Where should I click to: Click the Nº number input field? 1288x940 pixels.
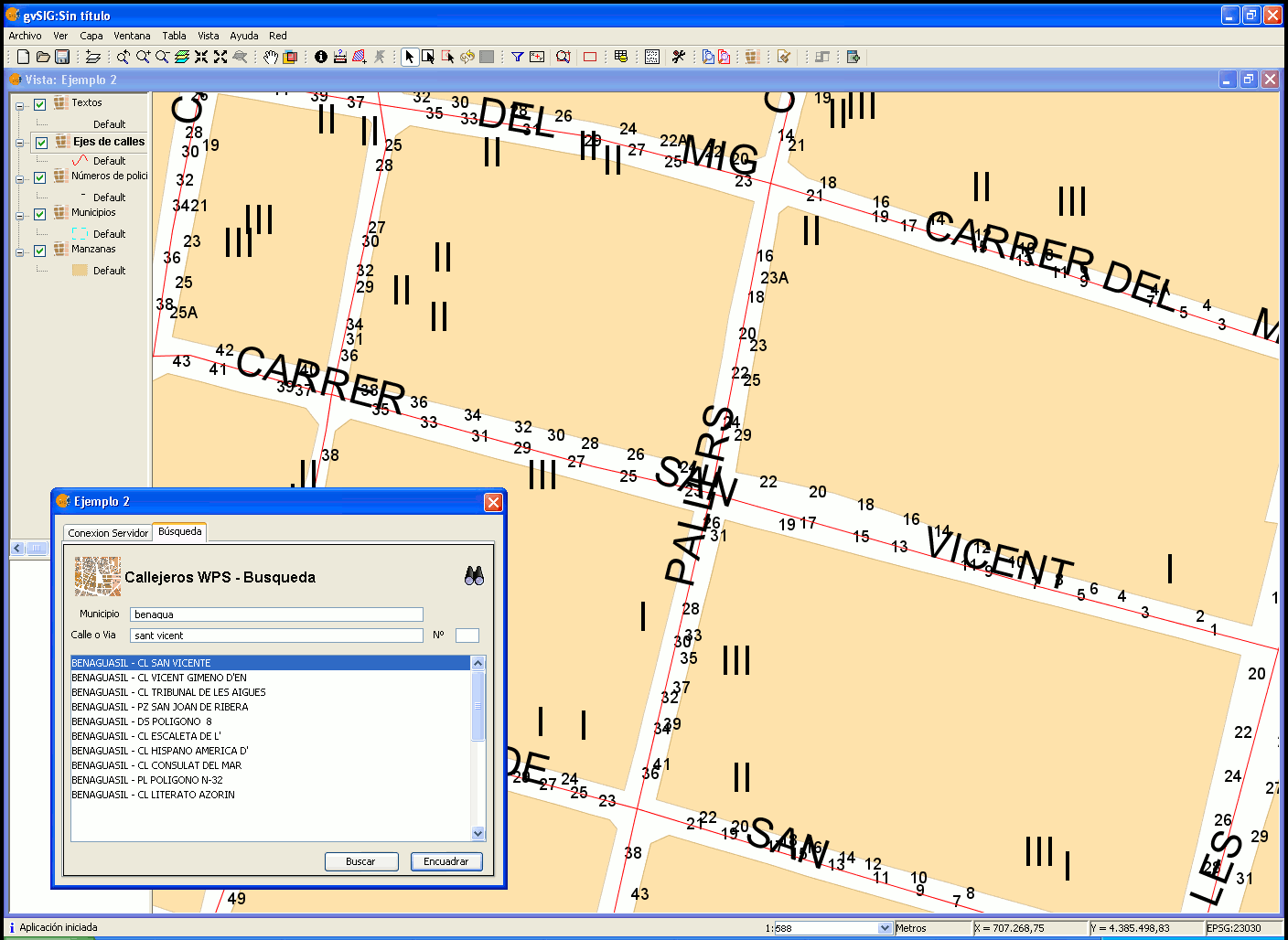click(467, 636)
